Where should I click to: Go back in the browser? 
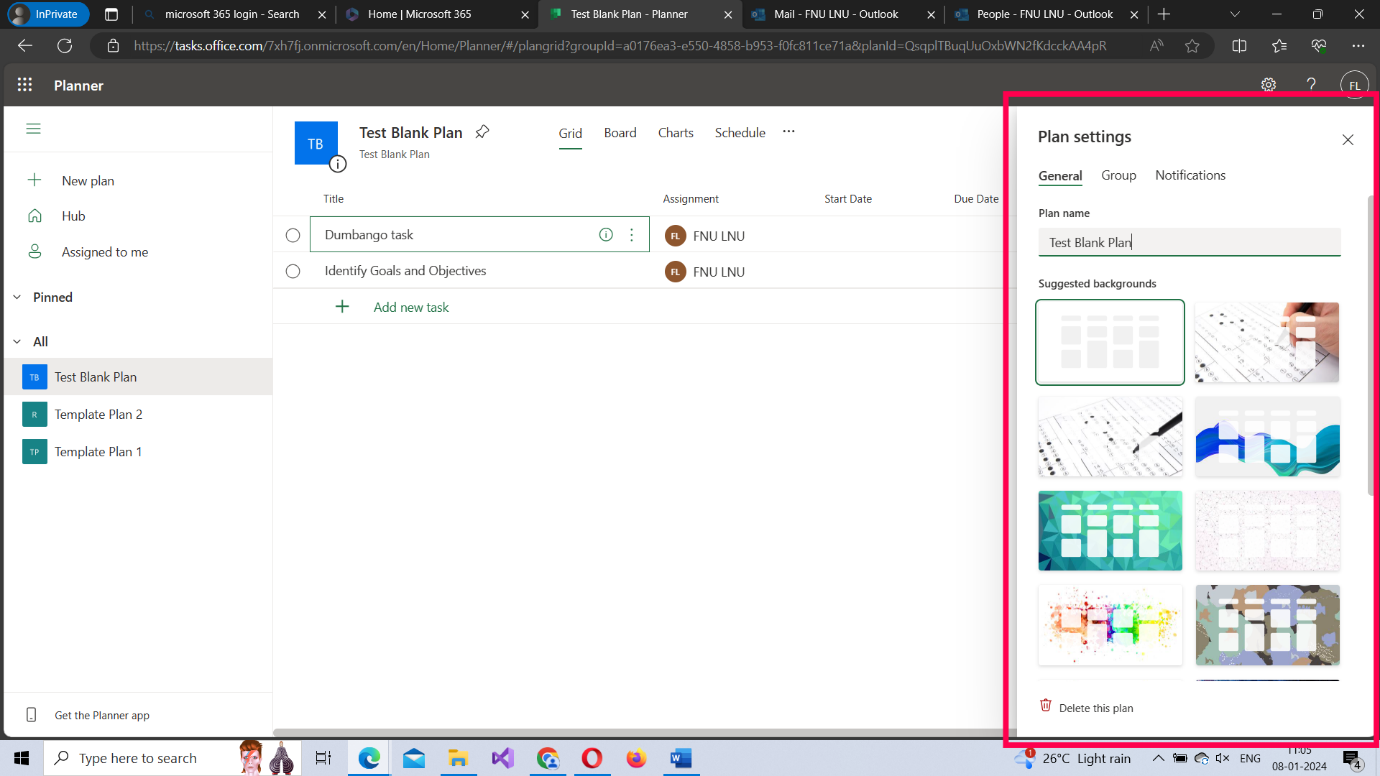tap(25, 46)
